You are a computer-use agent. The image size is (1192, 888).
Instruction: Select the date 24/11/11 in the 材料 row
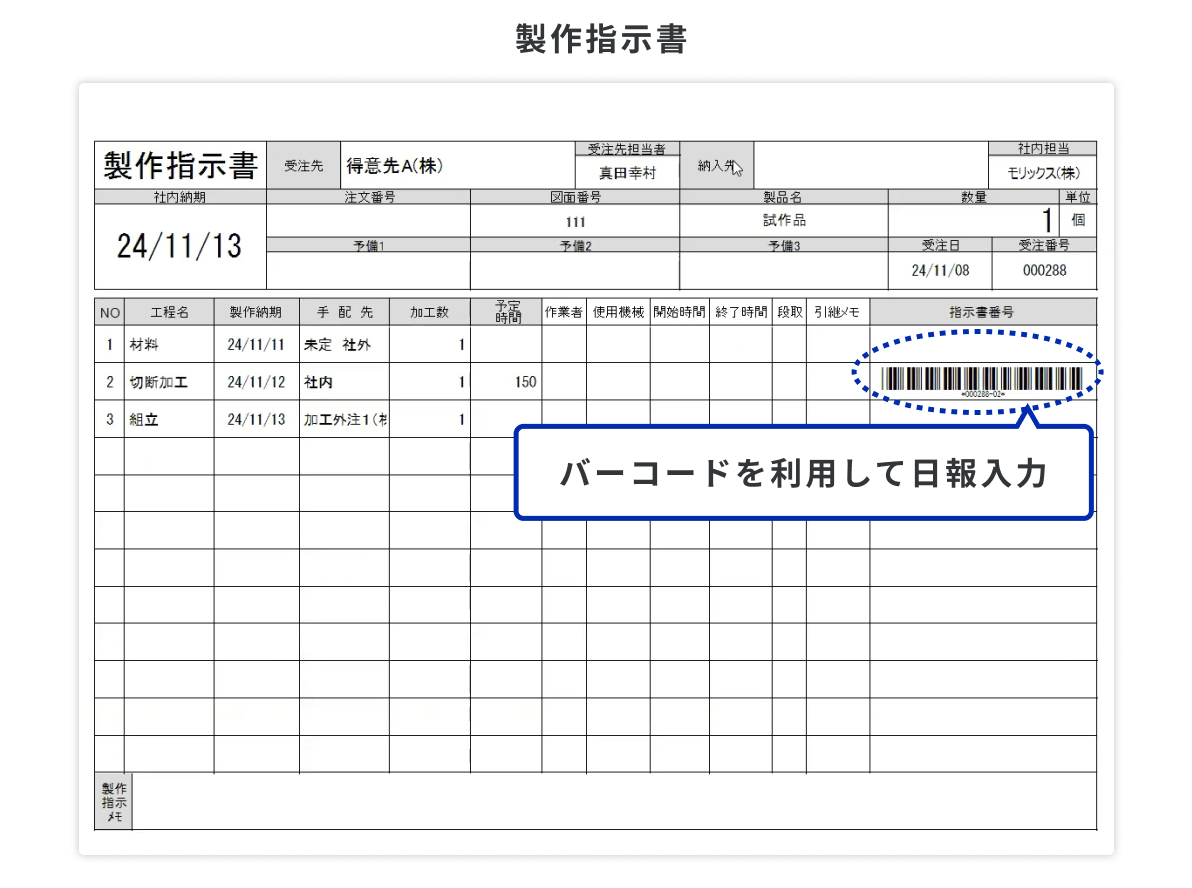(256, 344)
